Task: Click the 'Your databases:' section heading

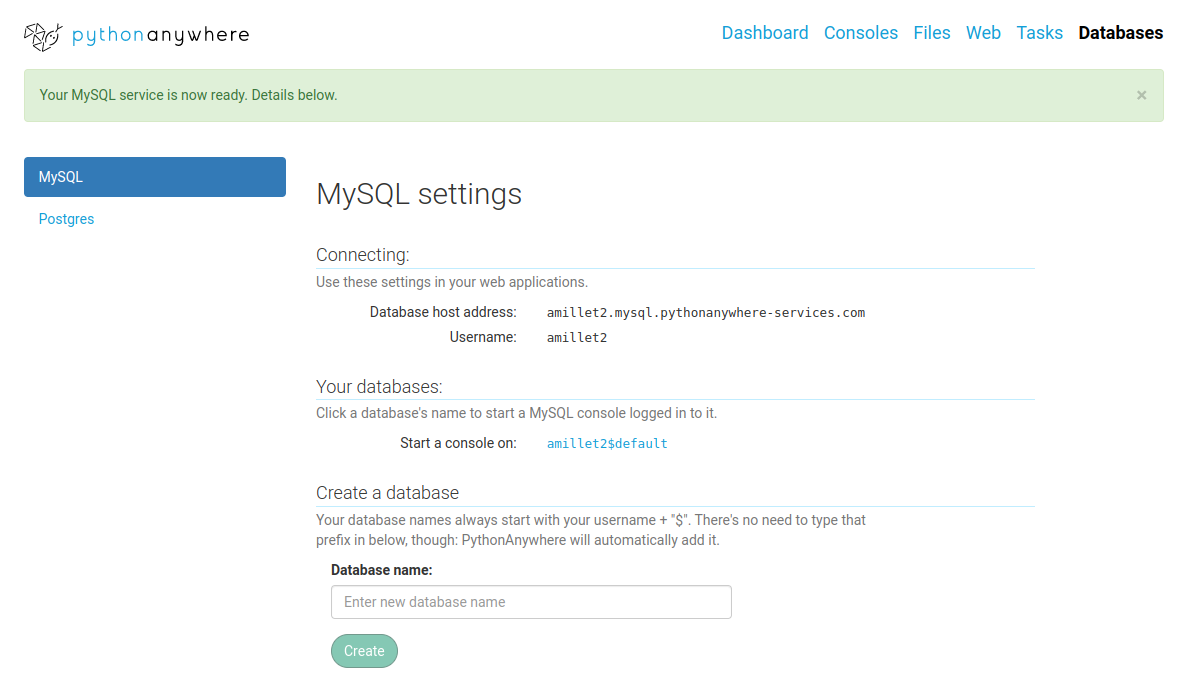Action: 379,386
